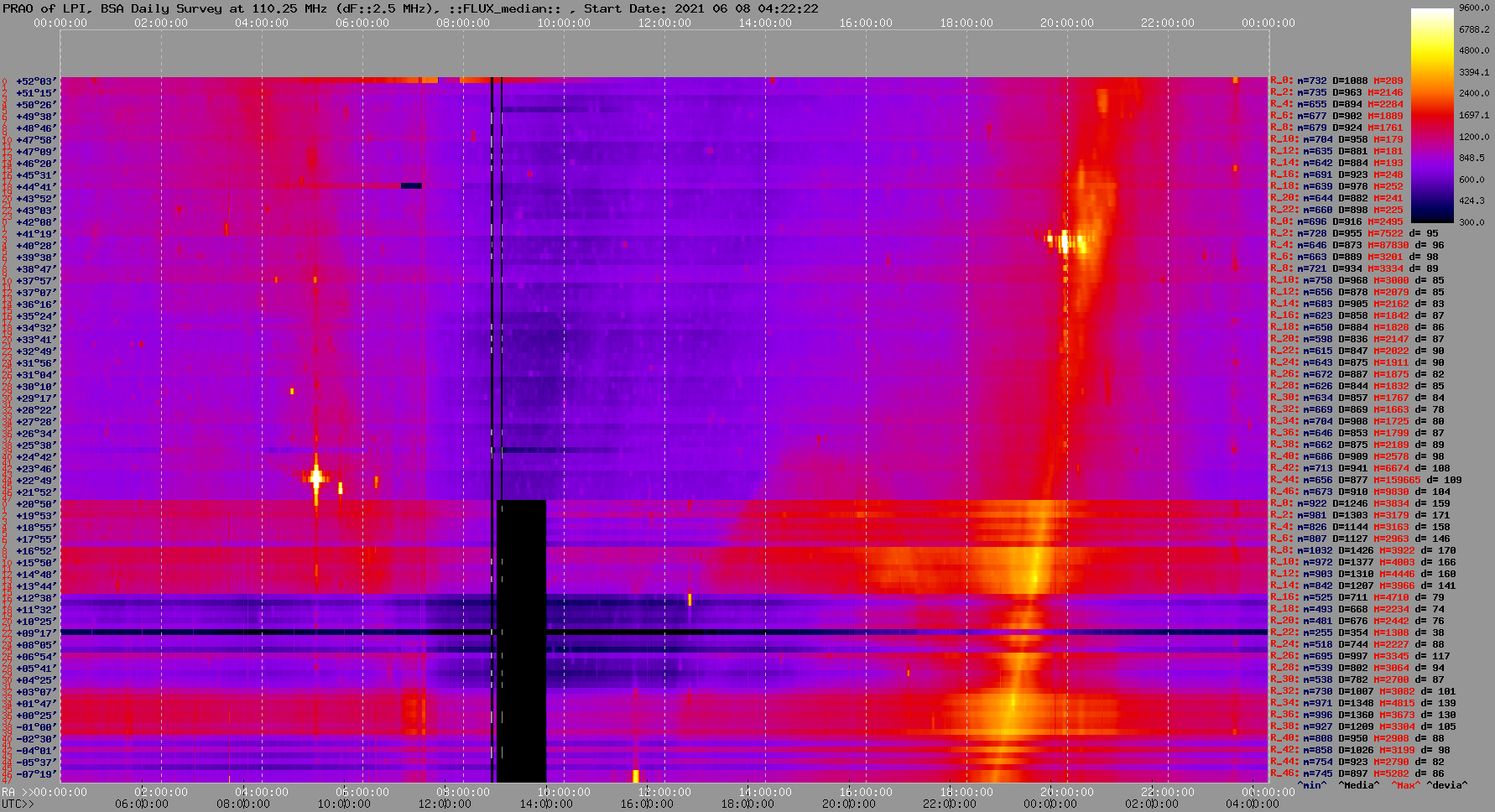The width and height of the screenshot is (1495, 812).
Task: Click the ^devia^ column legend
Action: 1447,786
